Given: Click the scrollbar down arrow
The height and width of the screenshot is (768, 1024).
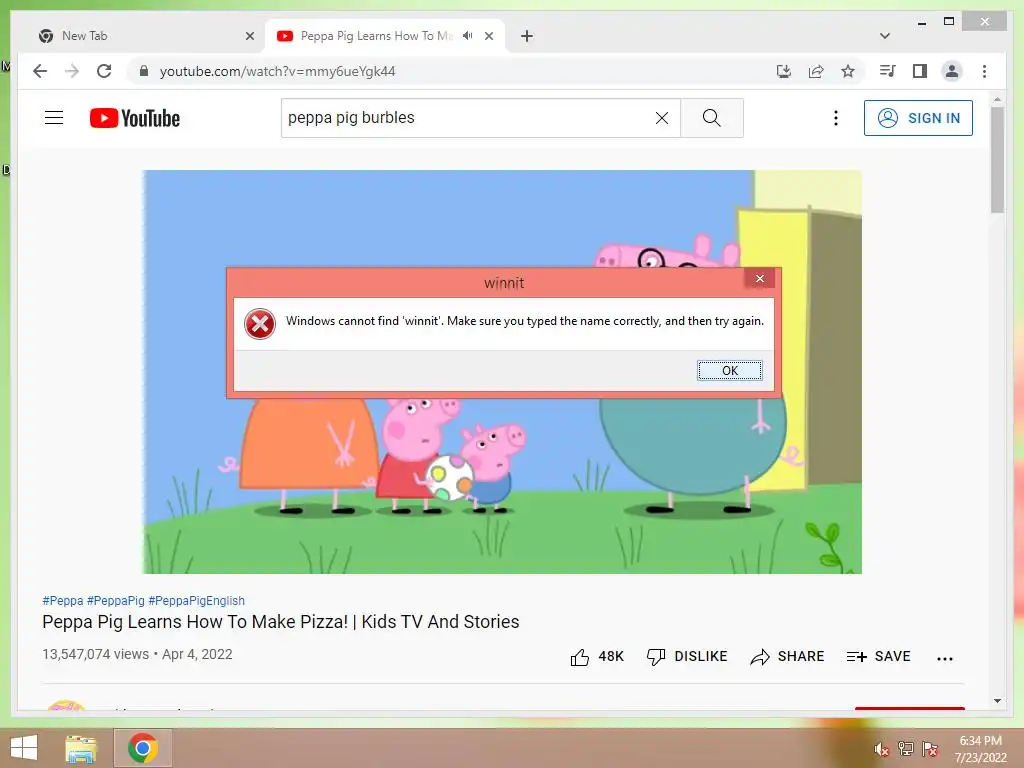Looking at the screenshot, I should click(997, 701).
